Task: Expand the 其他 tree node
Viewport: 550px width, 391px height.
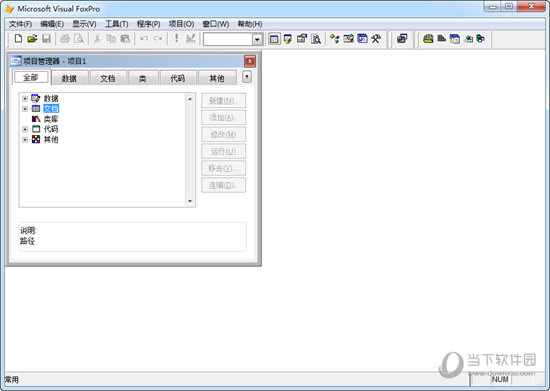Action: pyautogui.click(x=25, y=139)
